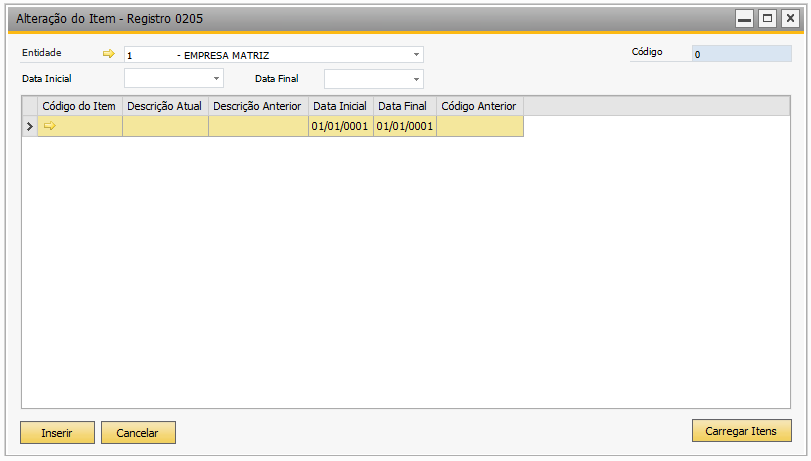Close the Alteração do Item window
The height and width of the screenshot is (461, 811).
coord(790,19)
